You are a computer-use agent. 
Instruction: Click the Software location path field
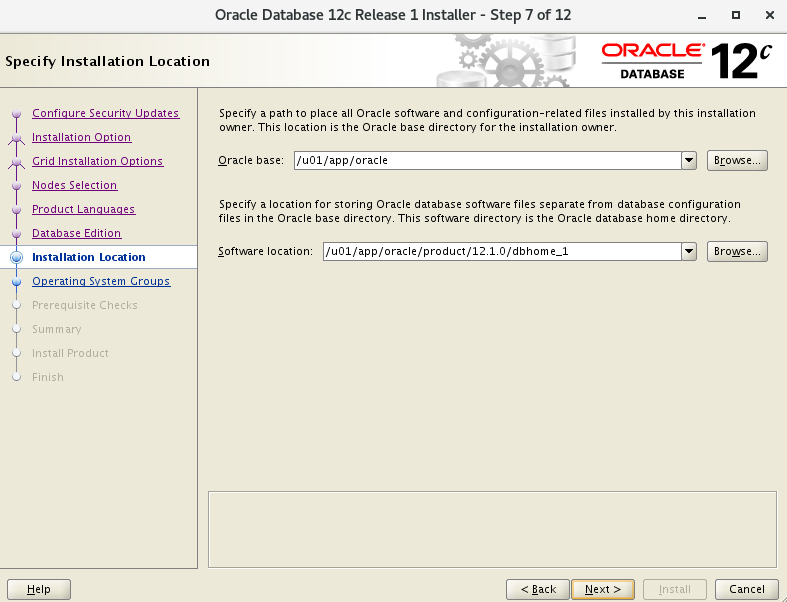click(502, 252)
